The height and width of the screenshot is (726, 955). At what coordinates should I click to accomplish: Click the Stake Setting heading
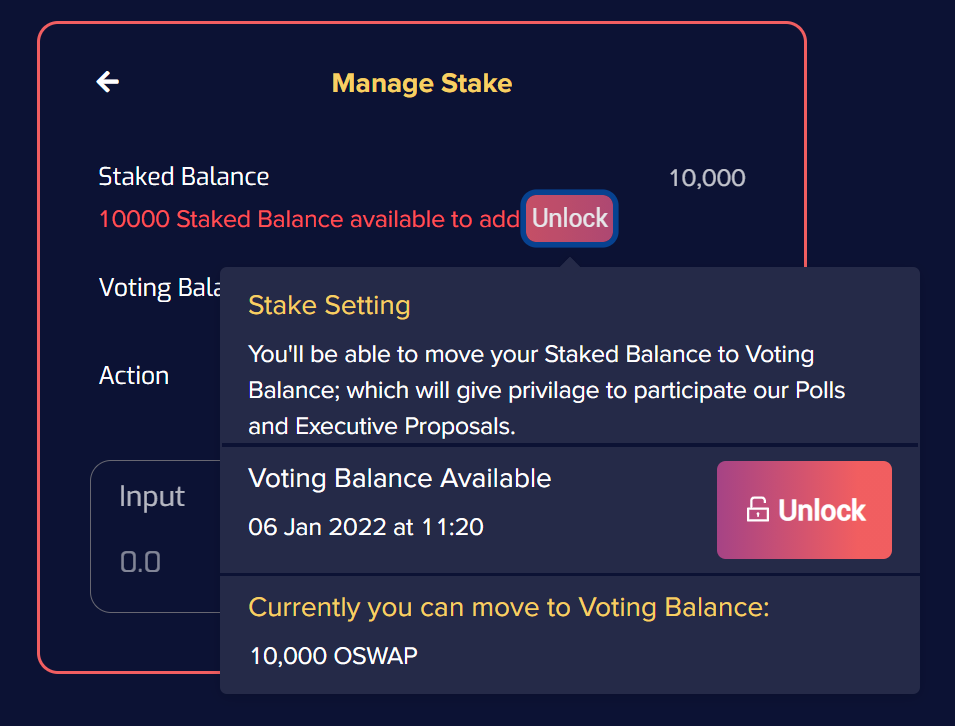pos(329,305)
